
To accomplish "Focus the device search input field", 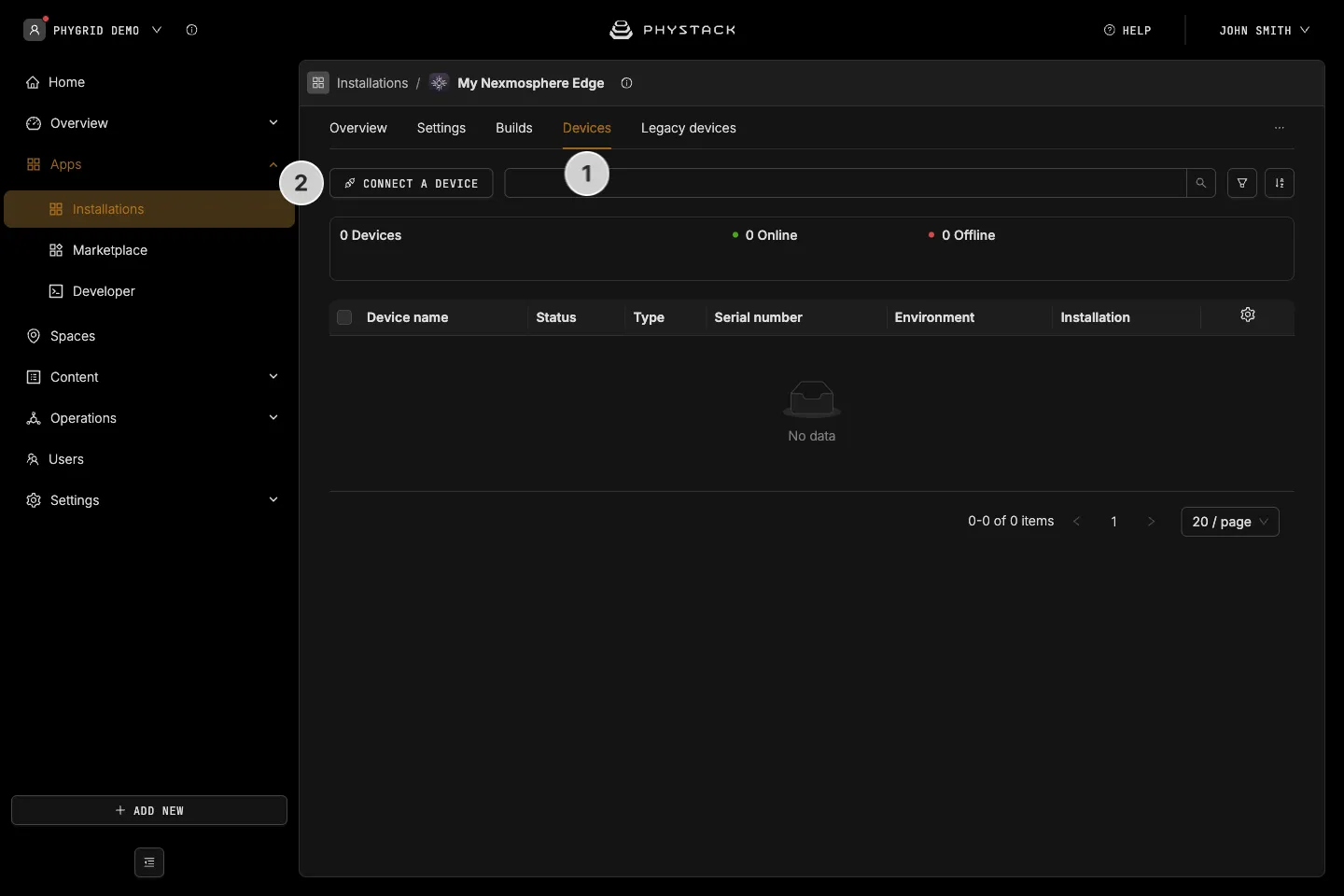I will [846, 183].
